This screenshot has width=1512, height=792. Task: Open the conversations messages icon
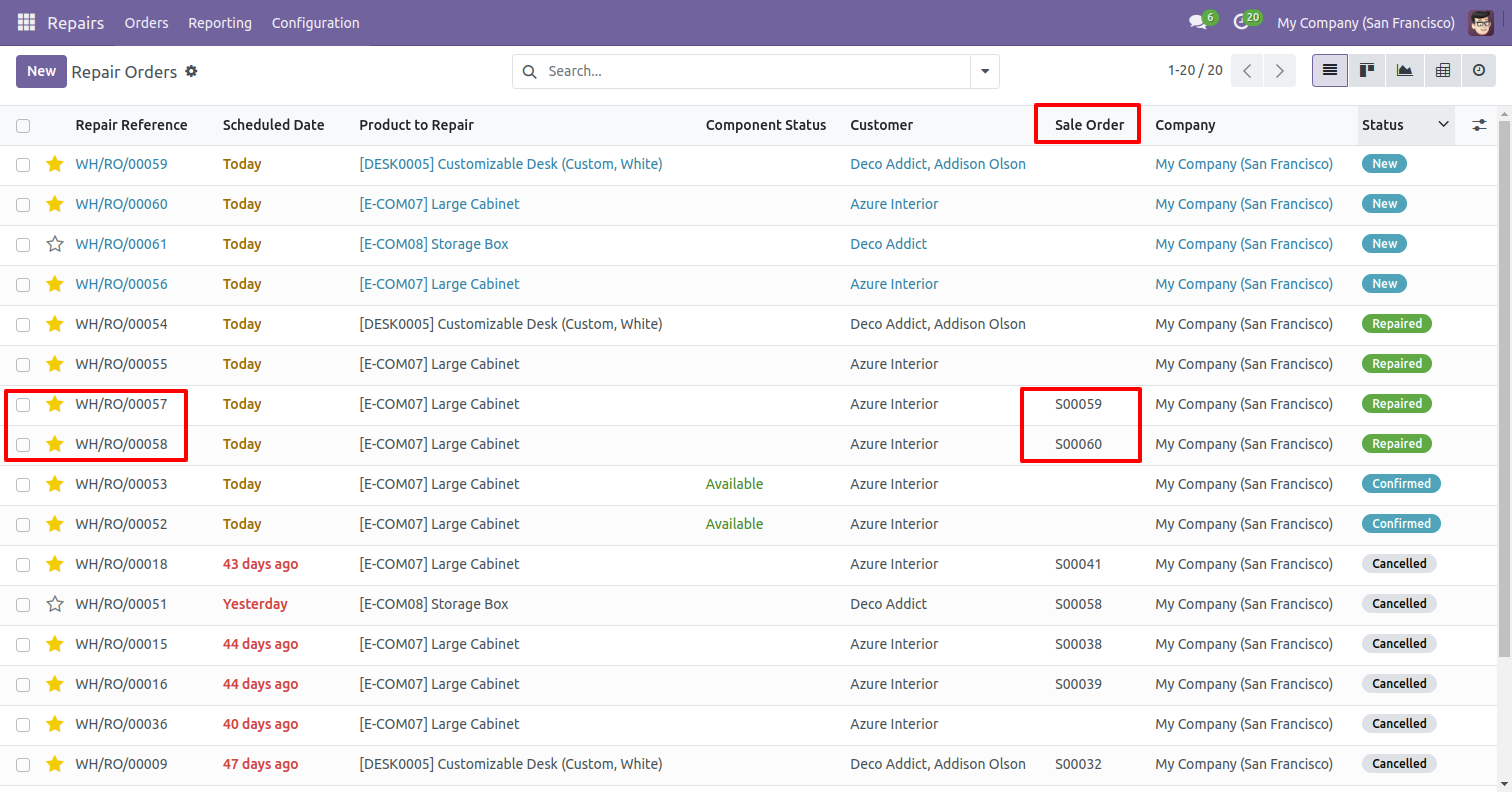[1197, 22]
